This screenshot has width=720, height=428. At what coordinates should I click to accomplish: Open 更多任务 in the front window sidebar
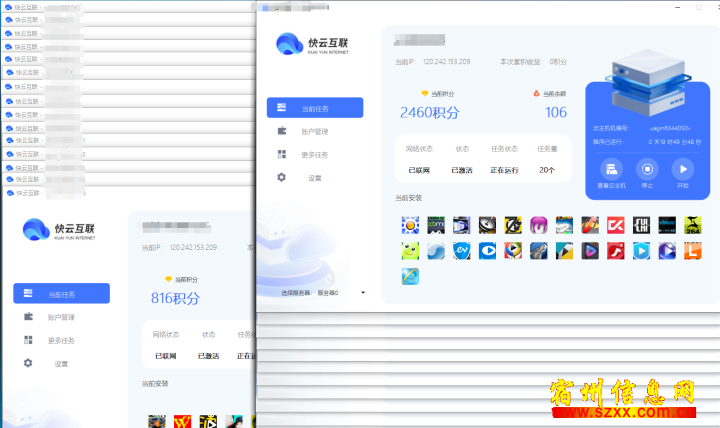tap(315, 155)
